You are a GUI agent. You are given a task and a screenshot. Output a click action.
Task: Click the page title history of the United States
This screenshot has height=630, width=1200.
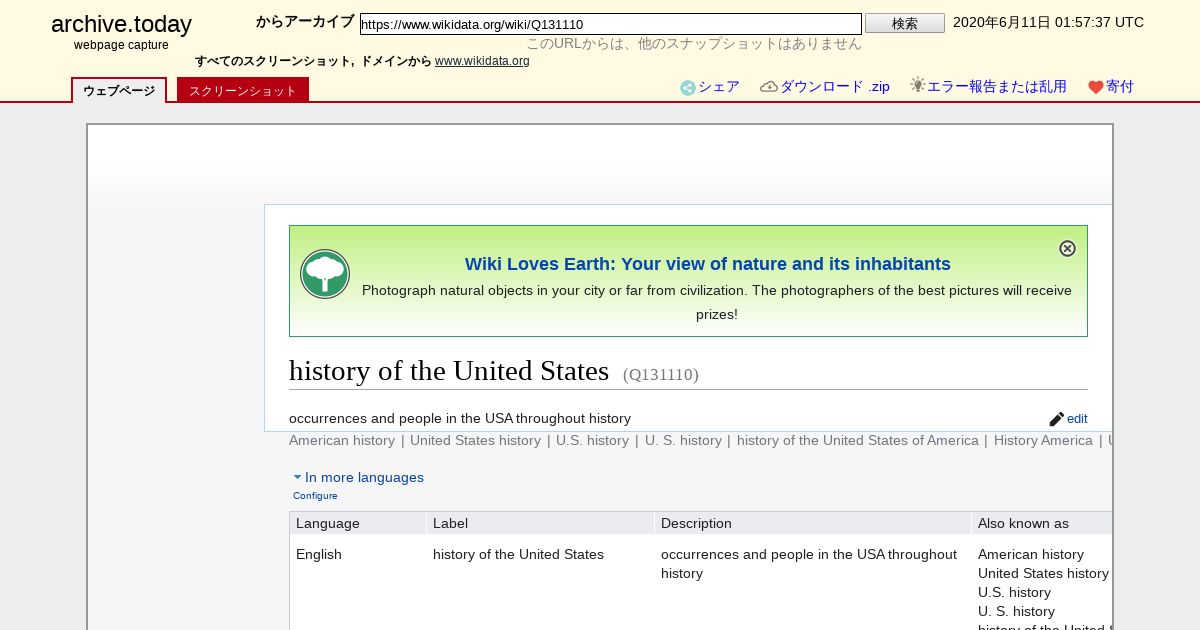449,370
